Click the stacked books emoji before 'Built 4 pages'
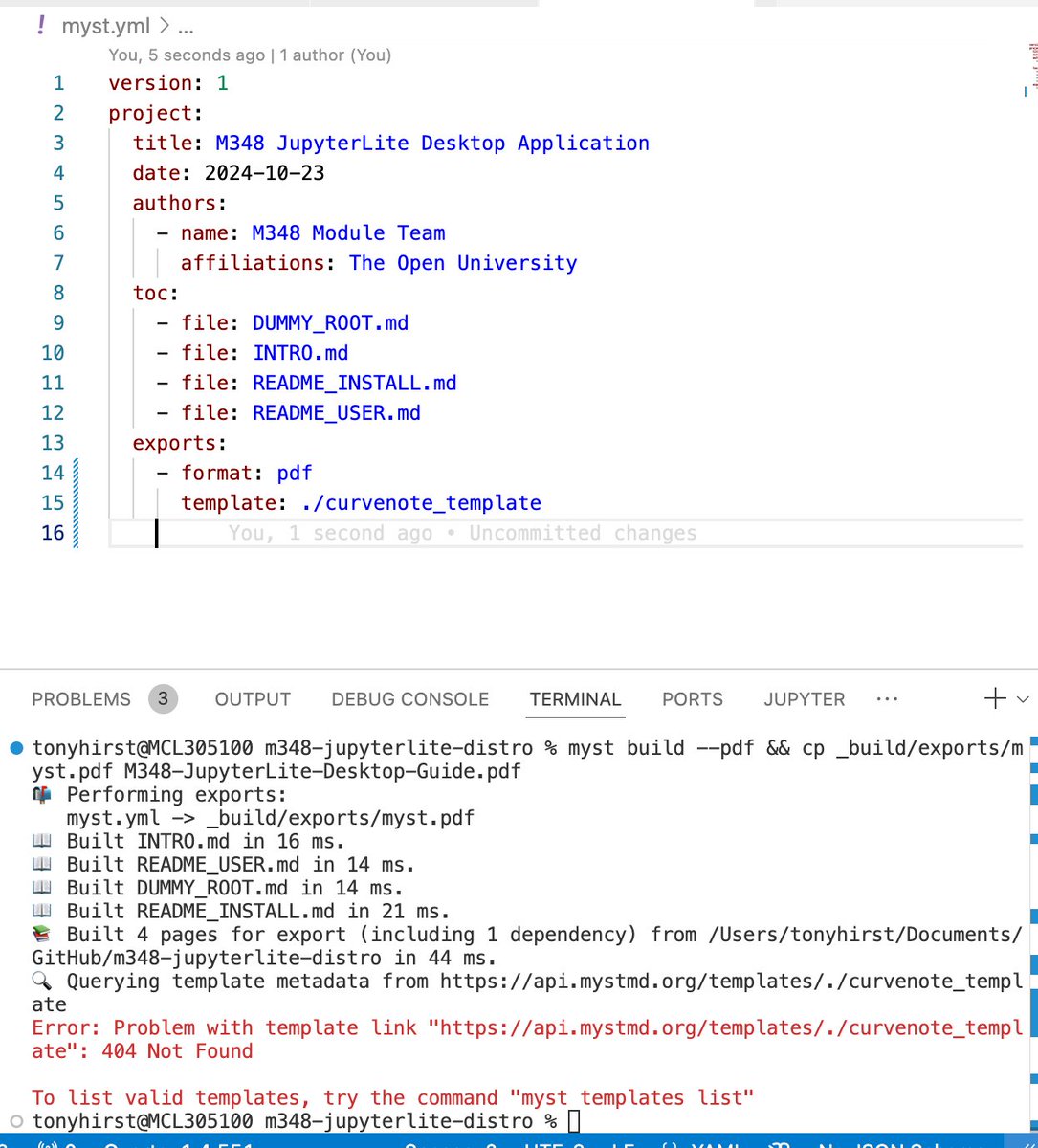This screenshot has height=1148, width=1038. tap(42, 935)
